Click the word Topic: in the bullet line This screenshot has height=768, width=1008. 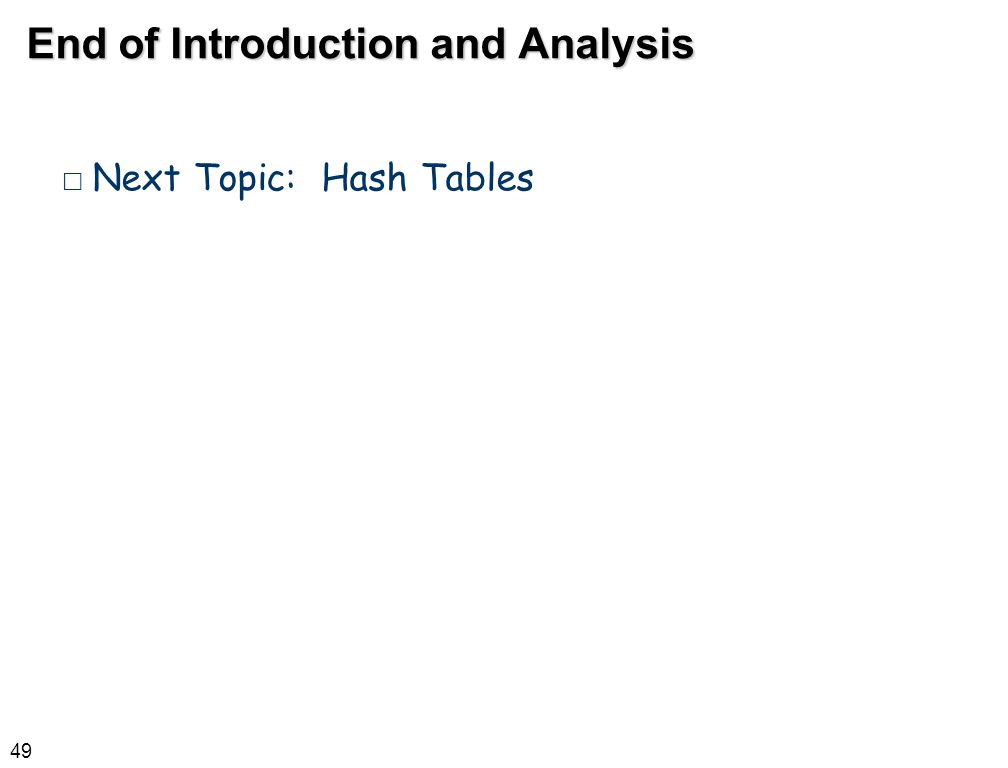pyautogui.click(x=245, y=179)
